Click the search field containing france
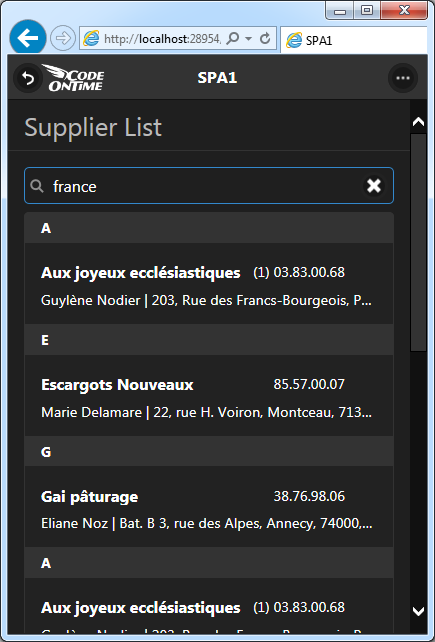This screenshot has height=642, width=435. [209, 186]
